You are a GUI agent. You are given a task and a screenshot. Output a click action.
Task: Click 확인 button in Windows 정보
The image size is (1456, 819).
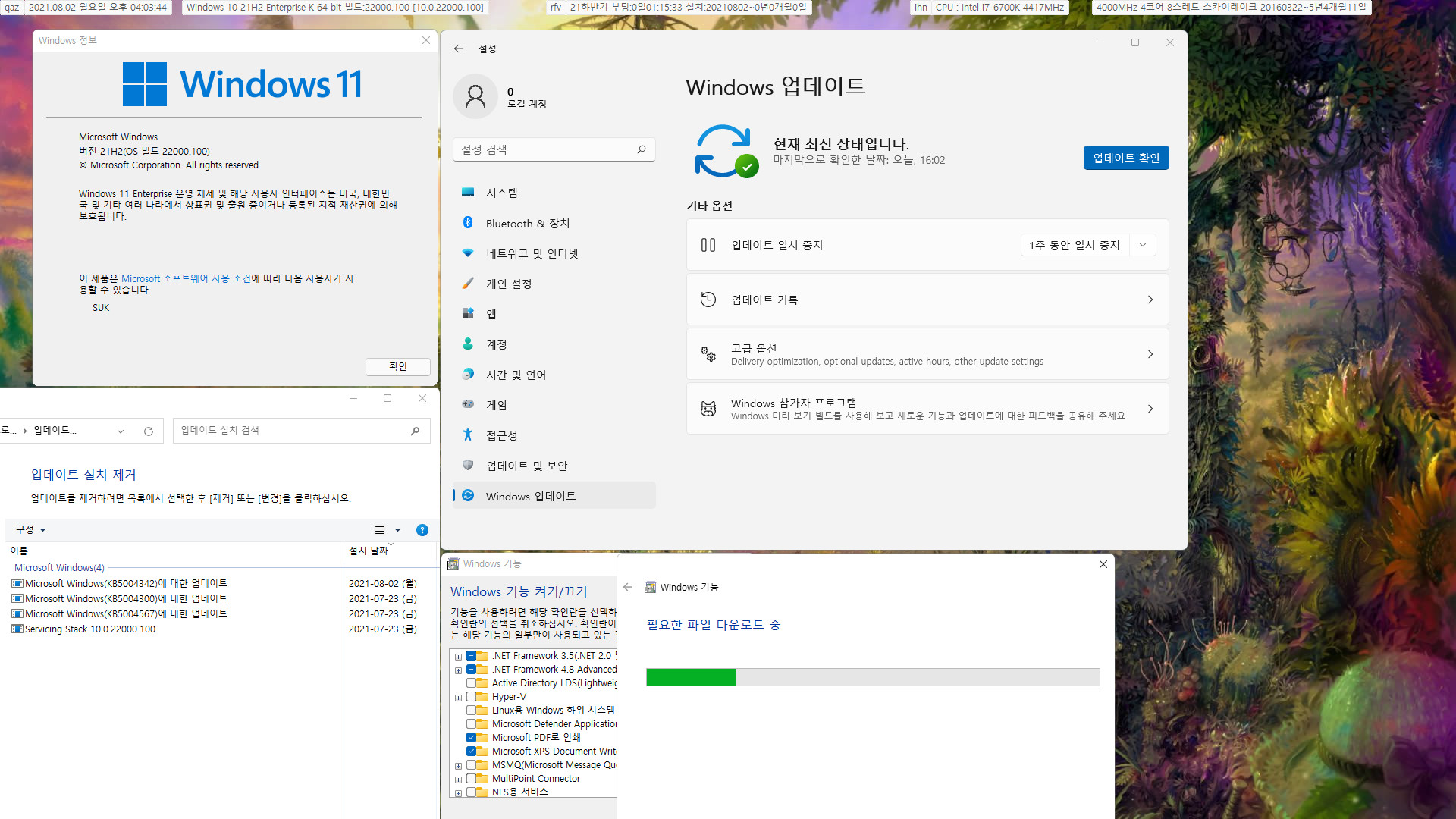click(x=397, y=366)
